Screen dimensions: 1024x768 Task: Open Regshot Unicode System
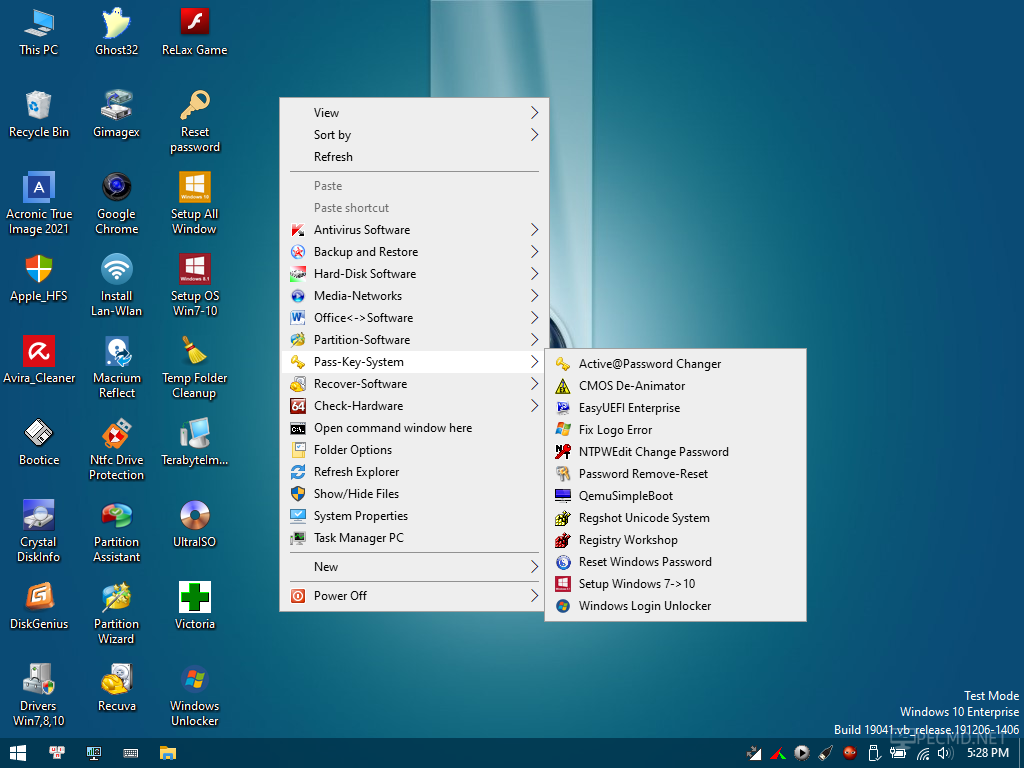tap(675, 518)
